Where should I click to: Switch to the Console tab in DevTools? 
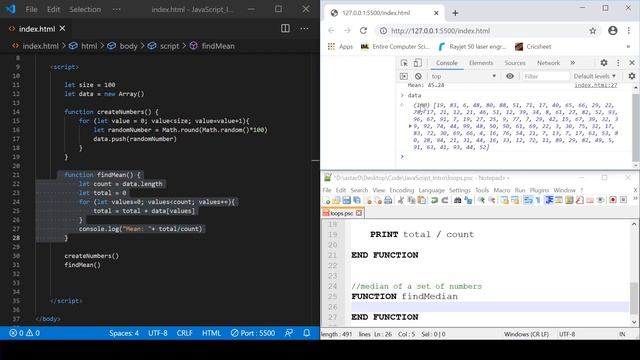point(447,63)
